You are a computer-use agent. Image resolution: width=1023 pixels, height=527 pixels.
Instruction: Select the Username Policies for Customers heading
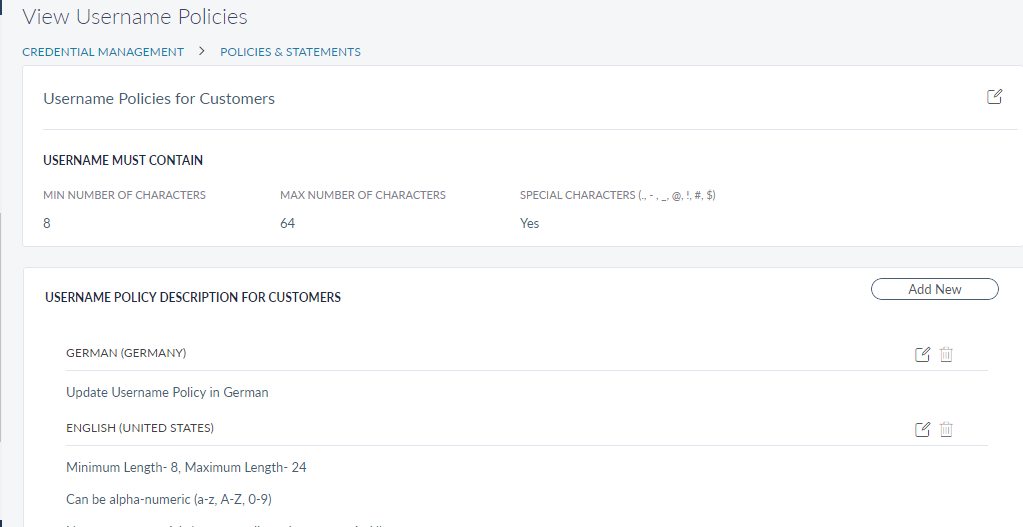pyautogui.click(x=159, y=99)
